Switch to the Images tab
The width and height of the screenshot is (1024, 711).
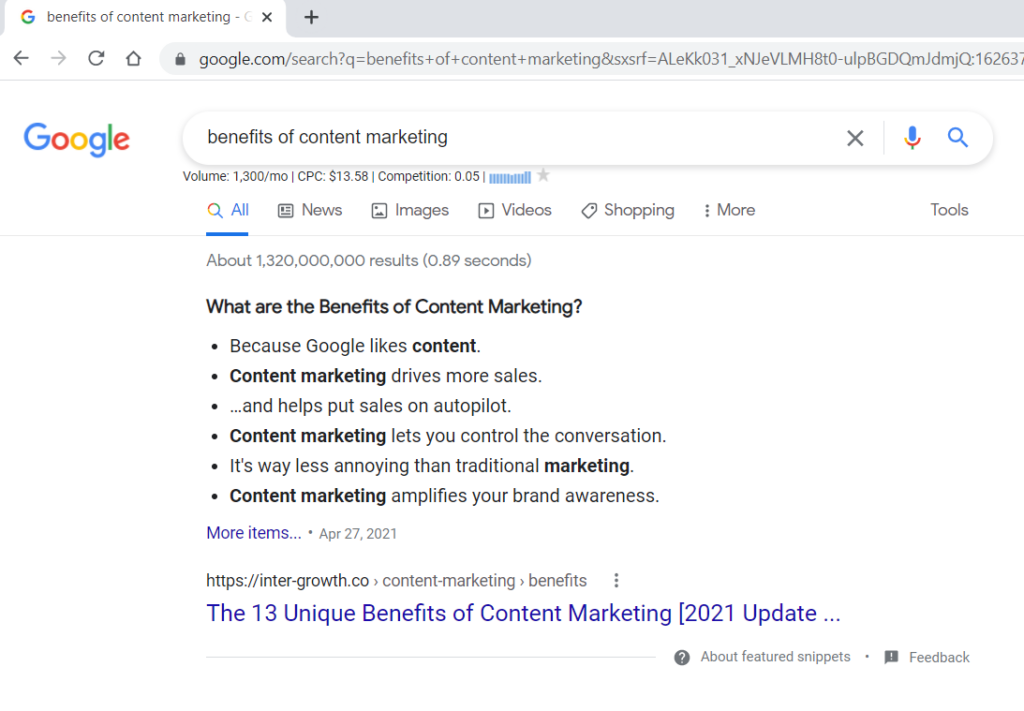coord(410,210)
